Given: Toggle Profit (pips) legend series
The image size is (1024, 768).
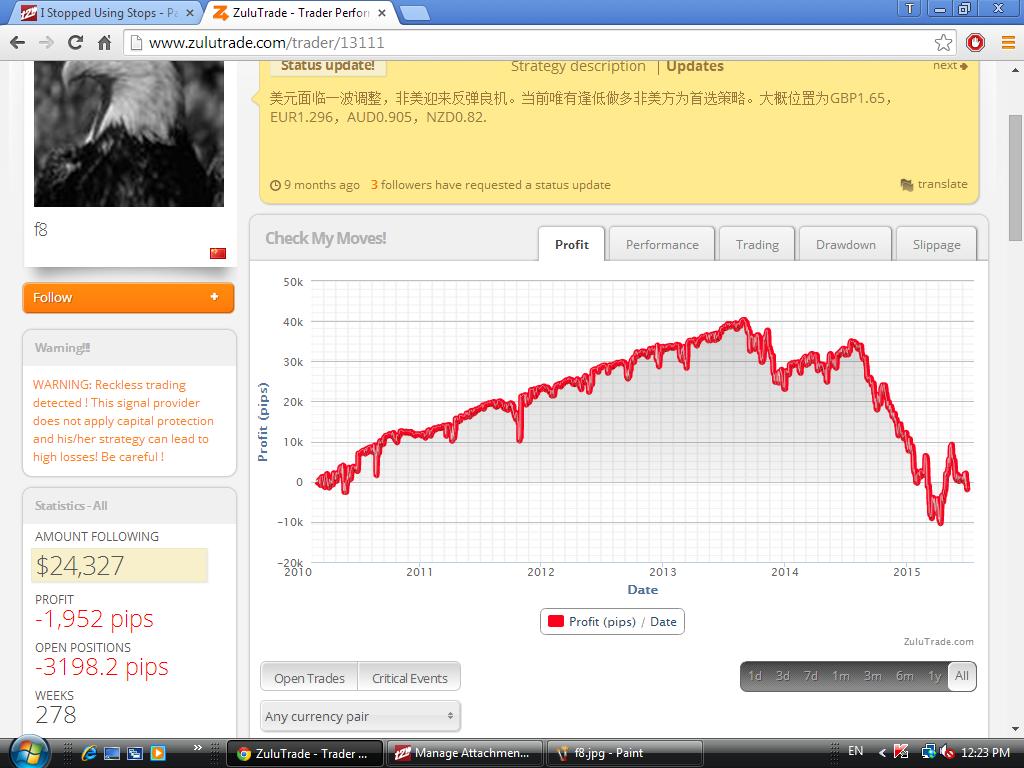Looking at the screenshot, I should (x=612, y=622).
